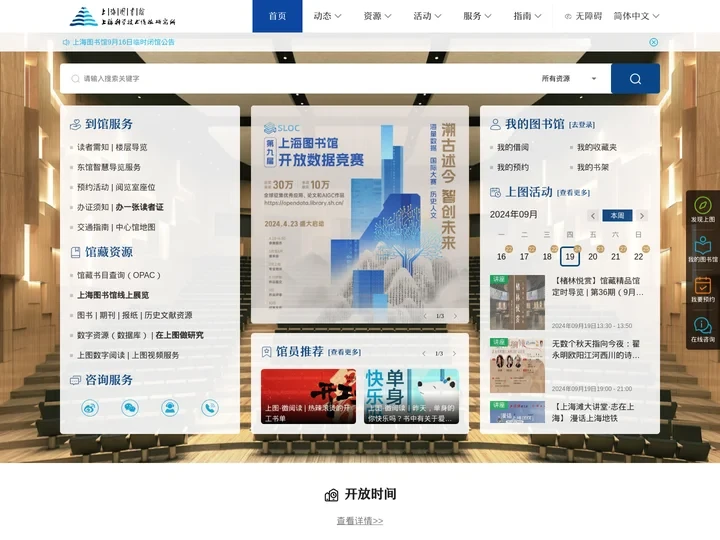Go to previous week in calendar
This screenshot has height=540, width=720.
click(593, 215)
